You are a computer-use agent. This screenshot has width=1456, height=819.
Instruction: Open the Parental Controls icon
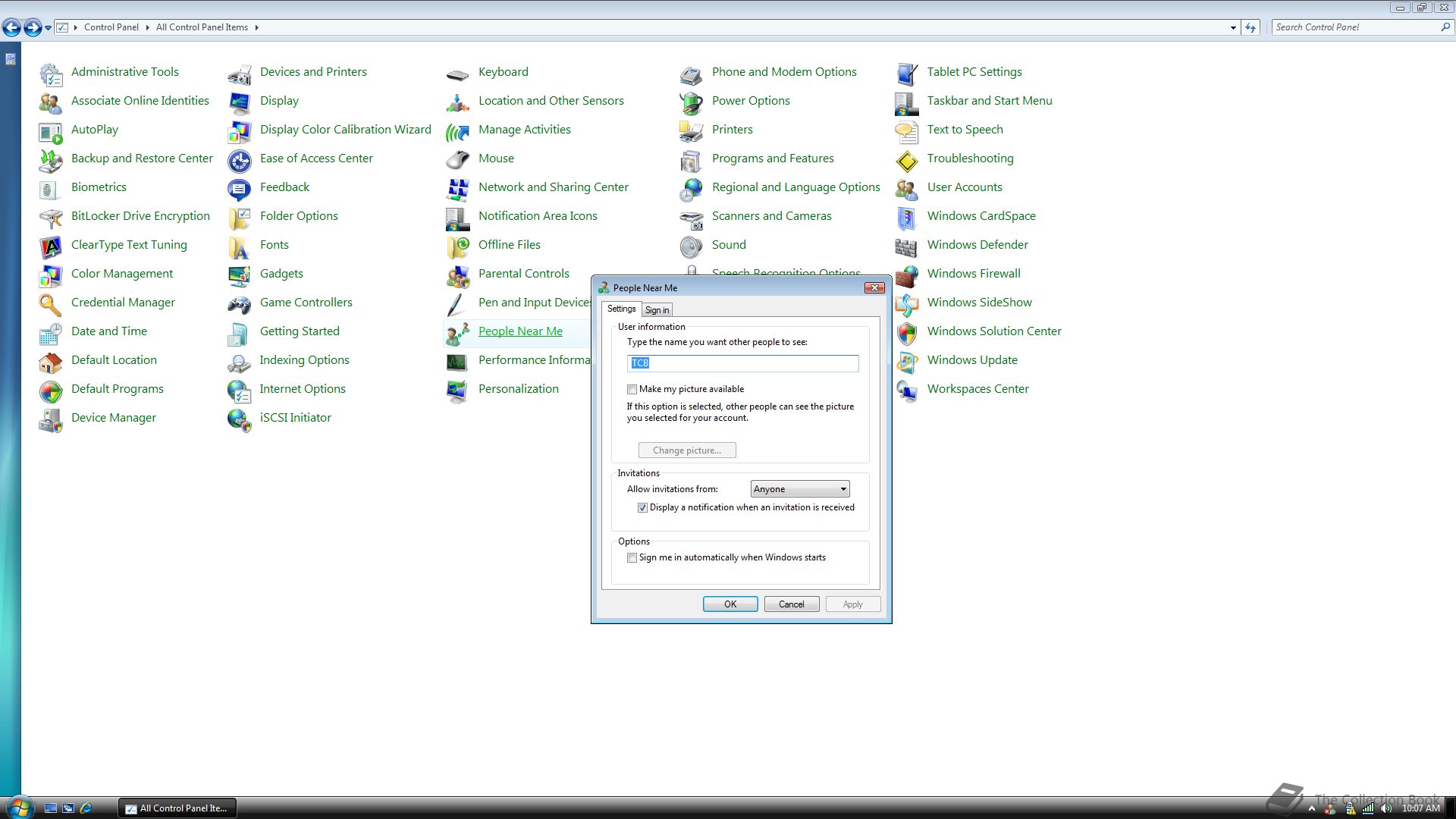pos(458,275)
